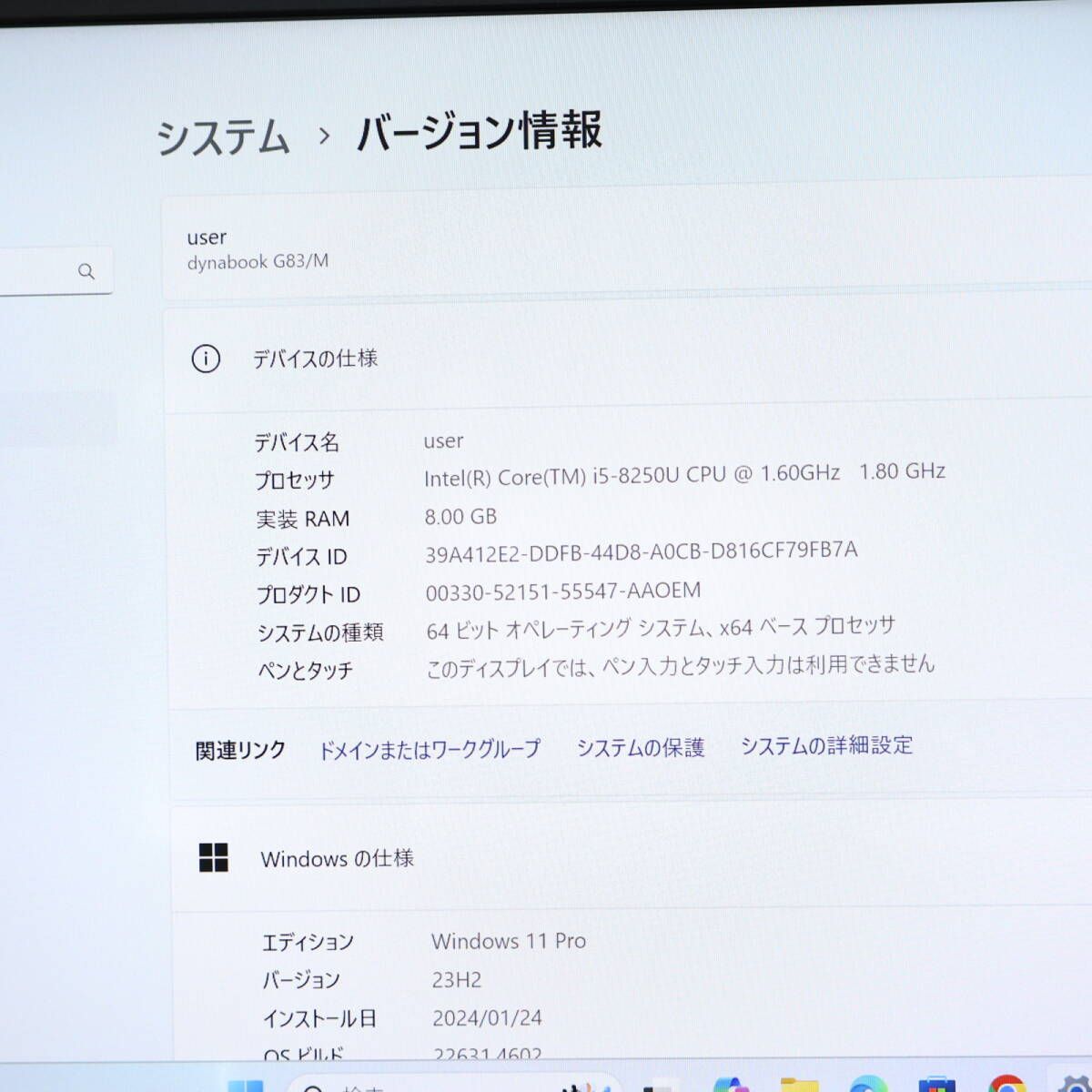Click the プロダクト ID label

(308, 594)
